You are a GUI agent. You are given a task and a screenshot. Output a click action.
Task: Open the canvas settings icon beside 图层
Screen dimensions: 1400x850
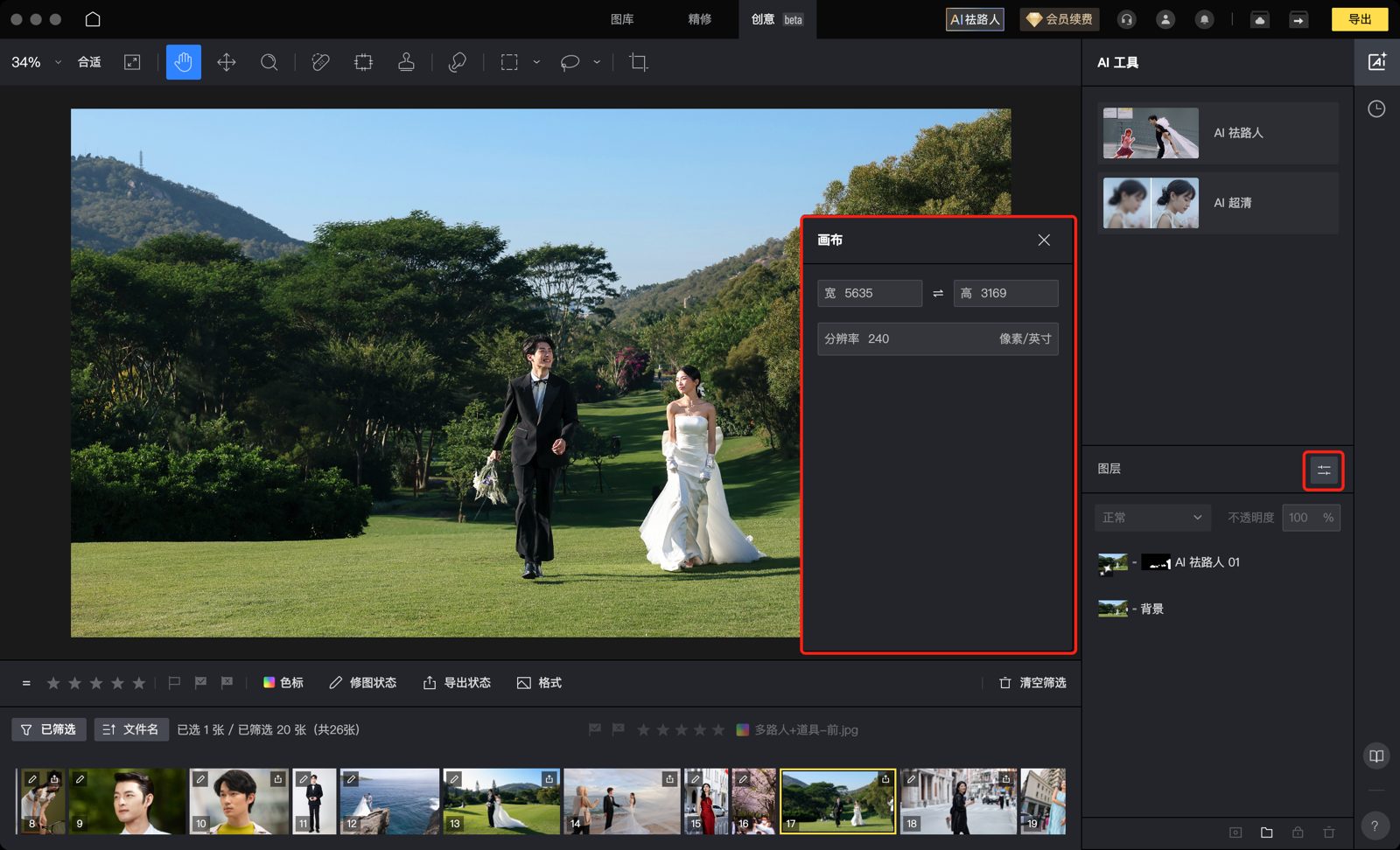pyautogui.click(x=1323, y=470)
